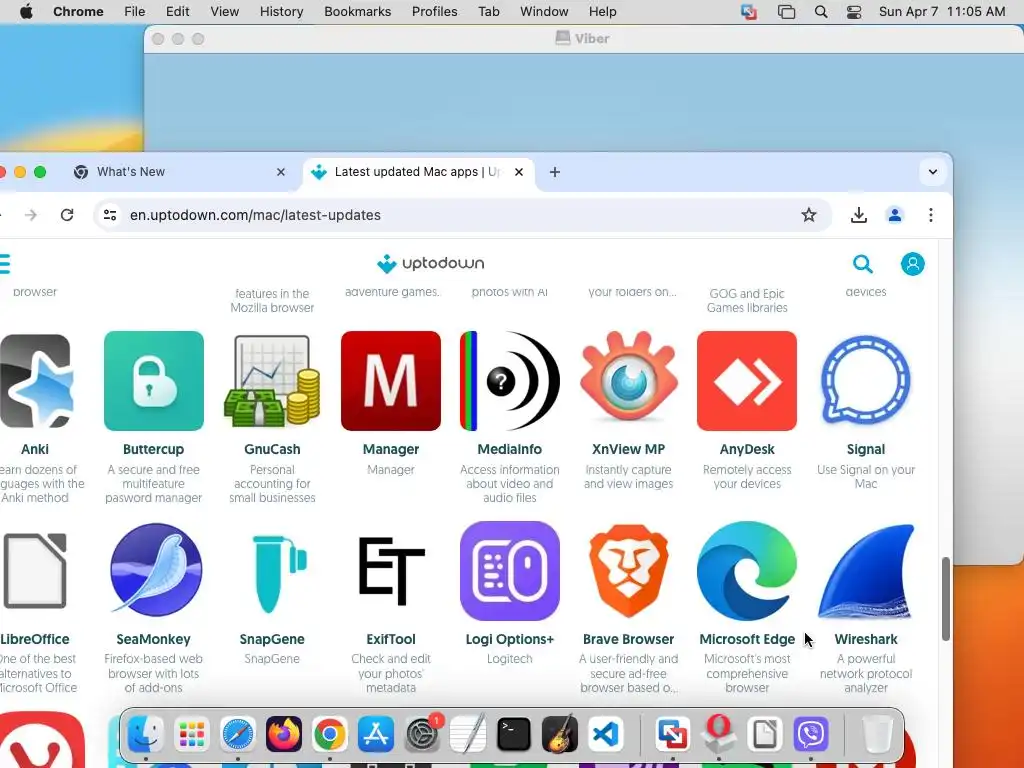Open the MediaInfo app icon
Screen dimensions: 1024x768
pyautogui.click(x=509, y=381)
